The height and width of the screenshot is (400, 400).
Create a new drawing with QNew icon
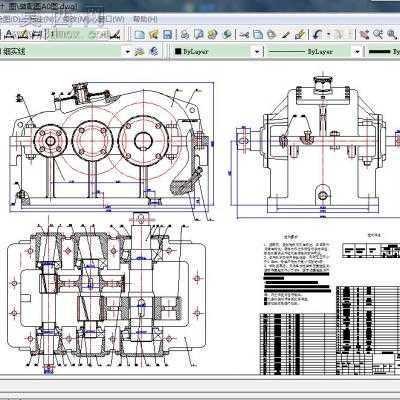point(140,34)
